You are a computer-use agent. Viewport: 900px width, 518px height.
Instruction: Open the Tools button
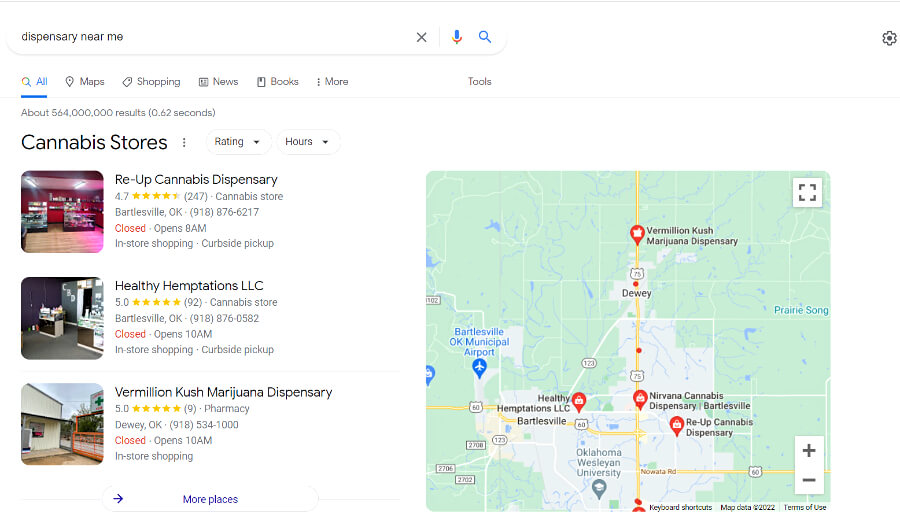[479, 82]
